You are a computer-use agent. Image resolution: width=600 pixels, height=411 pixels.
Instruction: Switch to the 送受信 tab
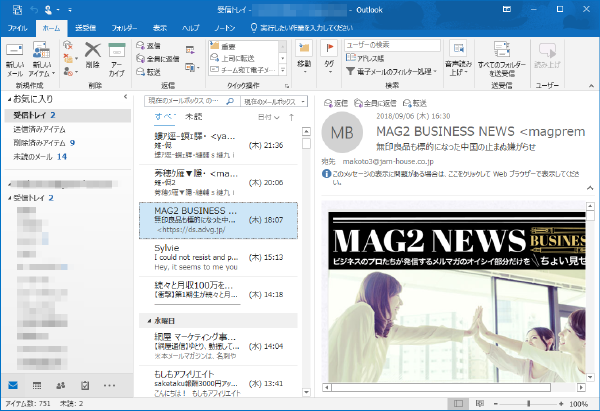[x=85, y=28]
